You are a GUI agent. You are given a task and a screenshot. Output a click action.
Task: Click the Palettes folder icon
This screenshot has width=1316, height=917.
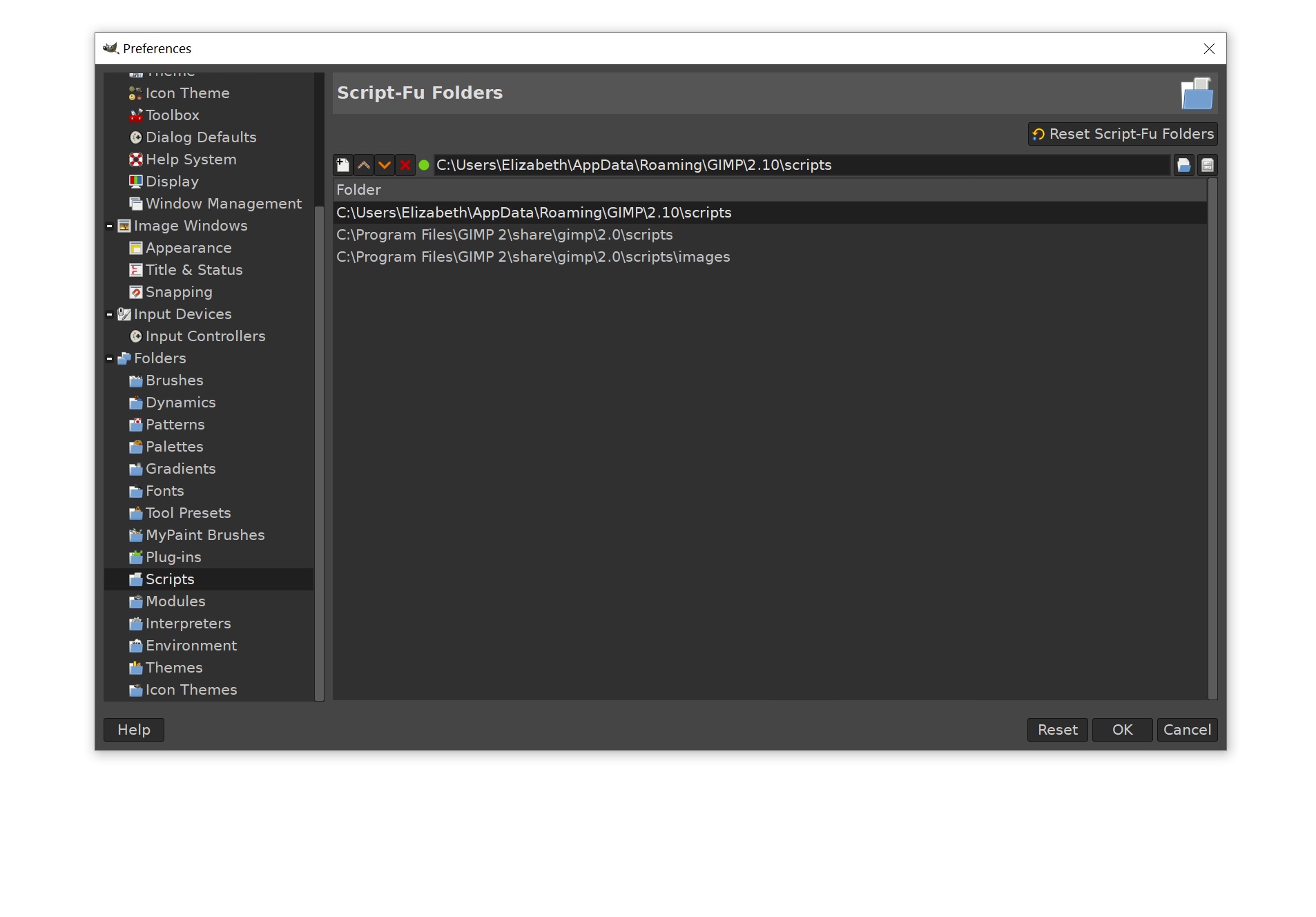135,447
